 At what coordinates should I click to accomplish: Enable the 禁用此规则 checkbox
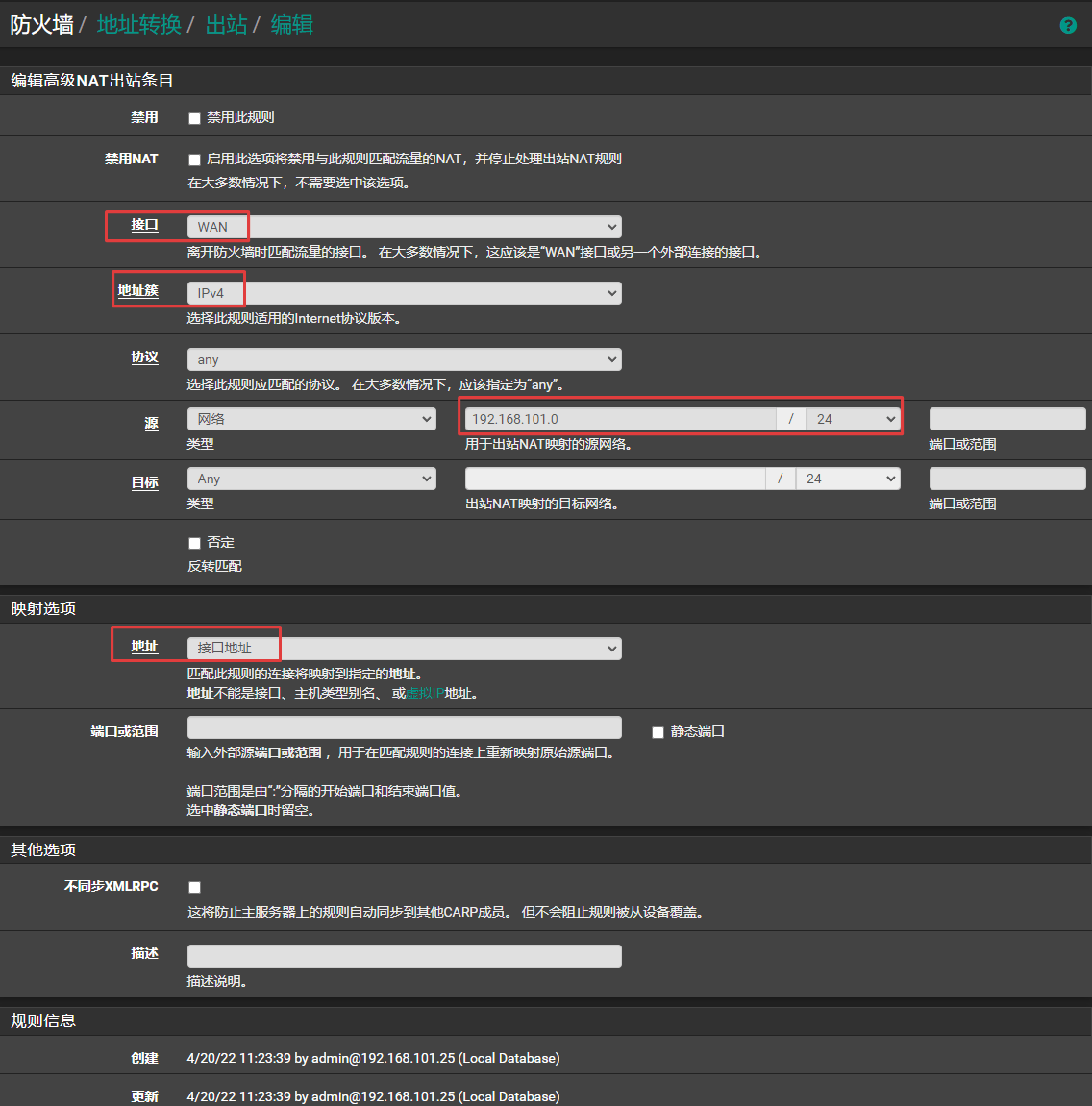pos(194,118)
